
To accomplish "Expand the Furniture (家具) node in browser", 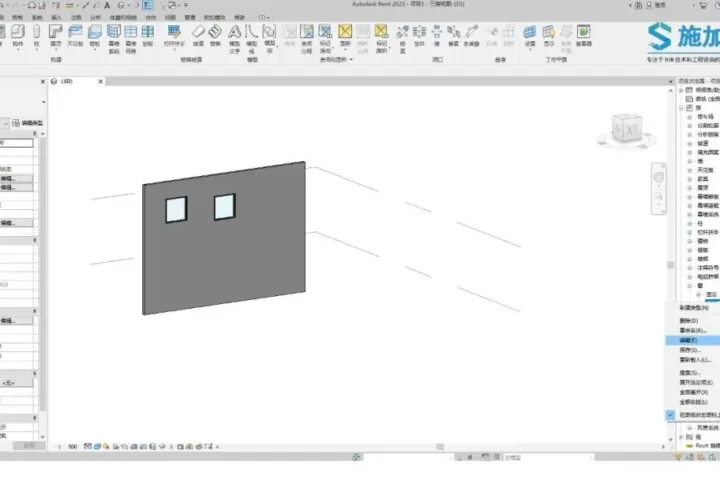I will coord(690,179).
